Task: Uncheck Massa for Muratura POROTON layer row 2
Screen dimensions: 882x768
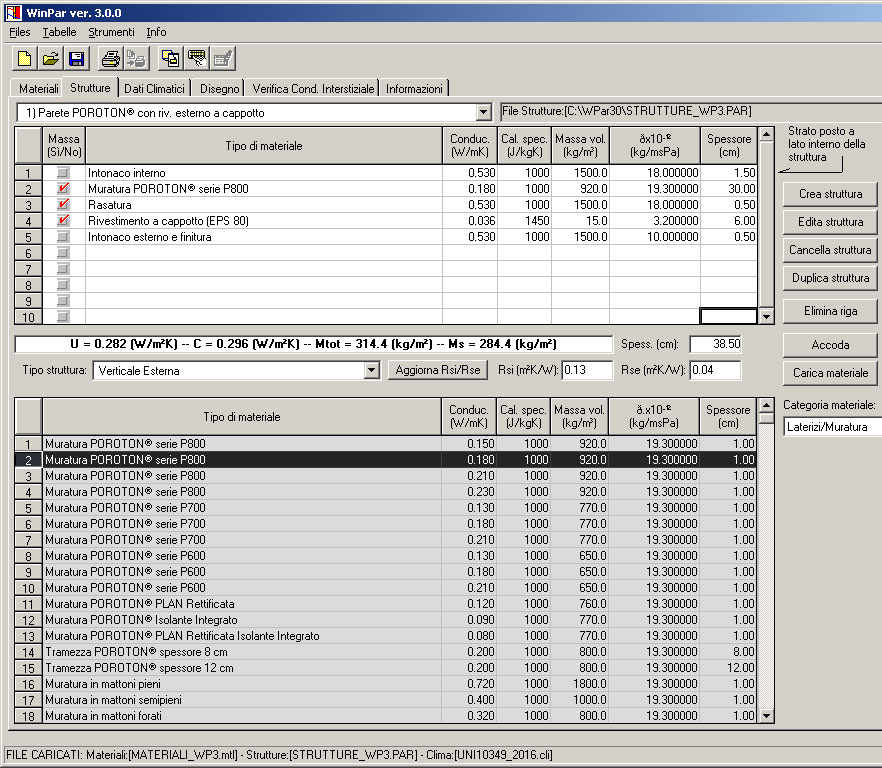Action: tap(63, 188)
